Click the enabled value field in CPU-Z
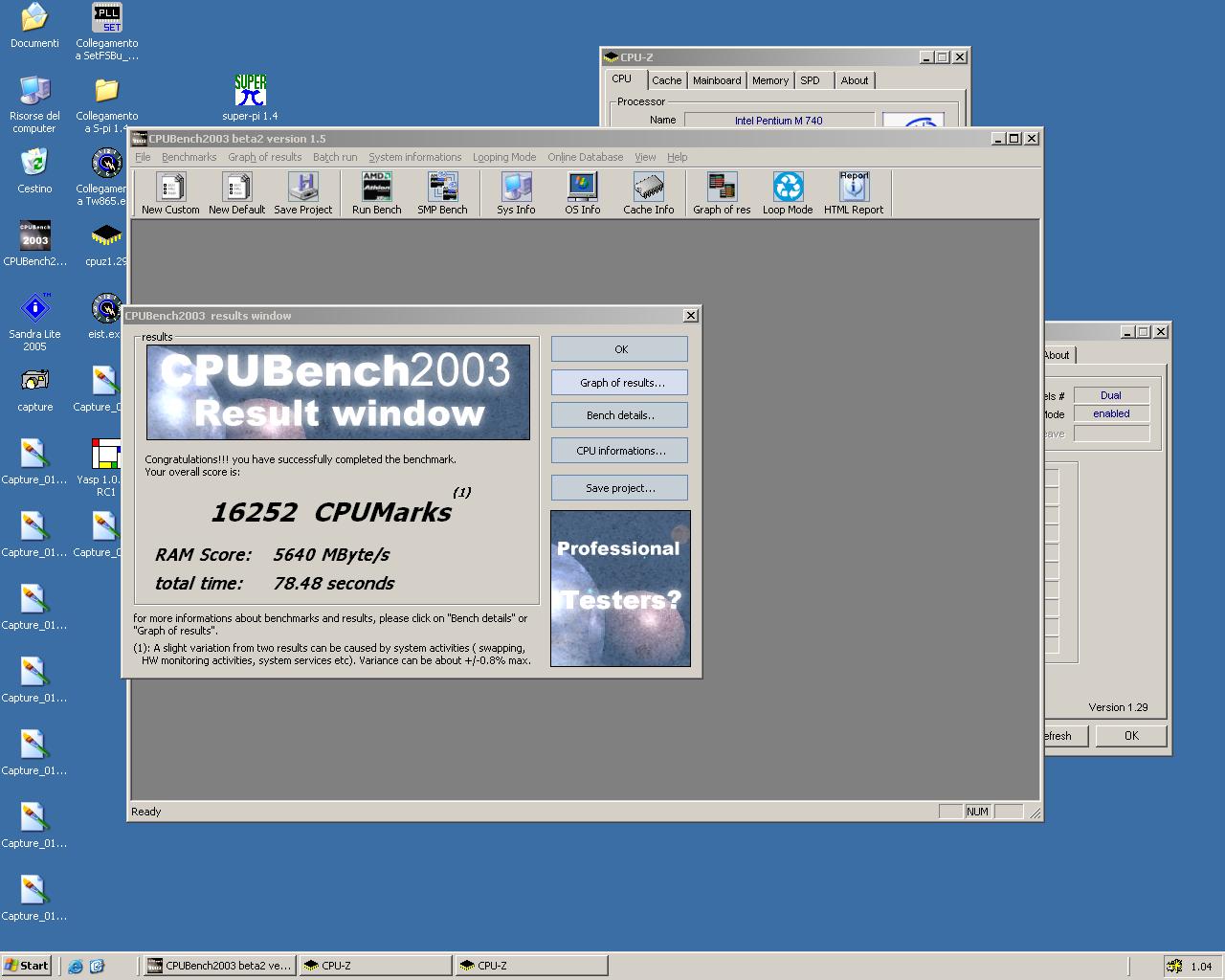Image resolution: width=1225 pixels, height=980 pixels. click(x=1111, y=413)
